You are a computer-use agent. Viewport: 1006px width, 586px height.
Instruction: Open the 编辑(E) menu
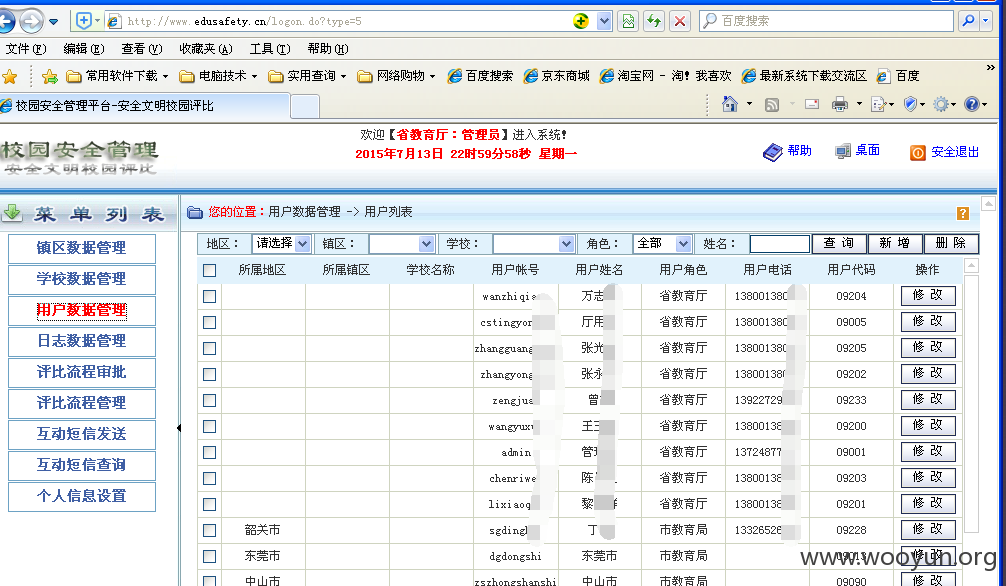[x=83, y=49]
